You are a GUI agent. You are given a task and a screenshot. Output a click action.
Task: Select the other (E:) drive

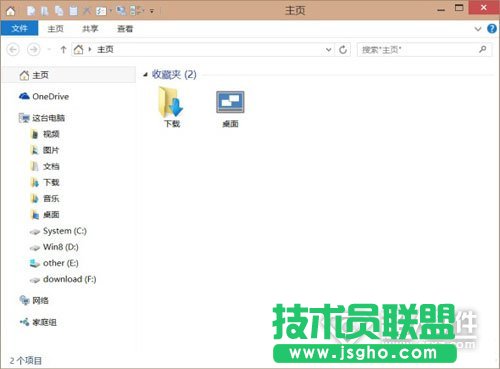click(61, 263)
